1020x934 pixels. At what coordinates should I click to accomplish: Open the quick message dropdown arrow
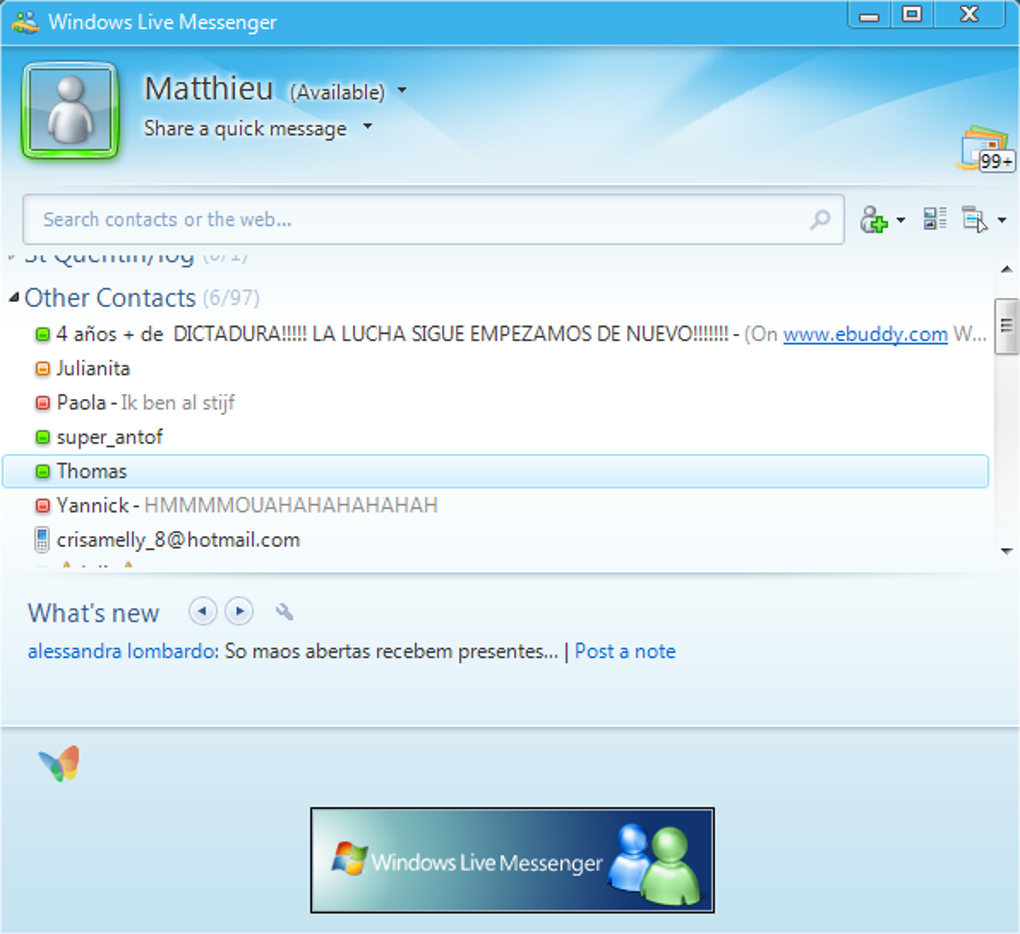[368, 126]
